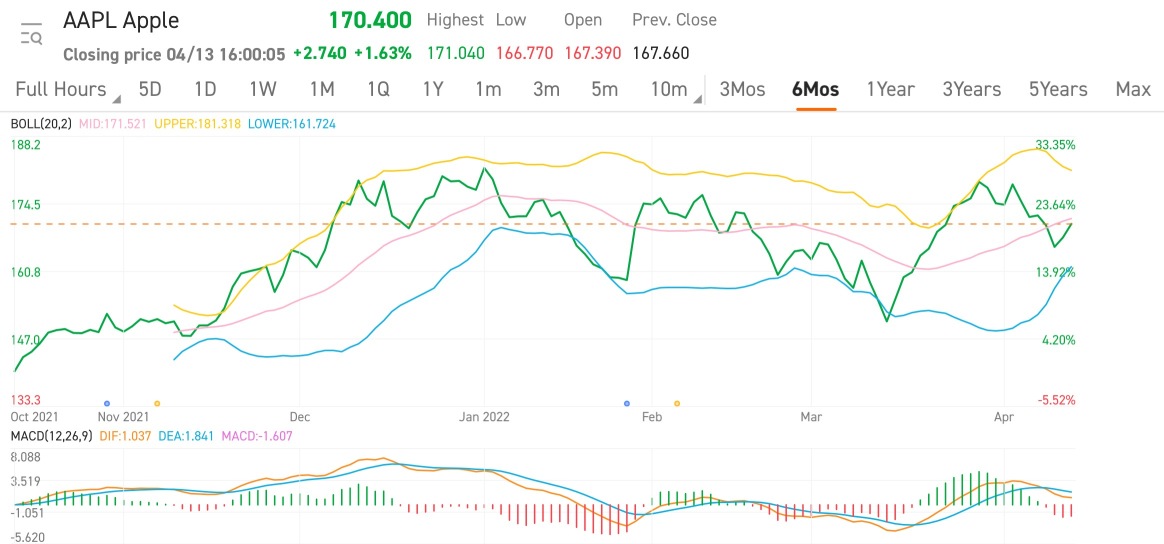Screen dimensions: 1164x544
Task: Open the stock search list icon
Action: 31,35
